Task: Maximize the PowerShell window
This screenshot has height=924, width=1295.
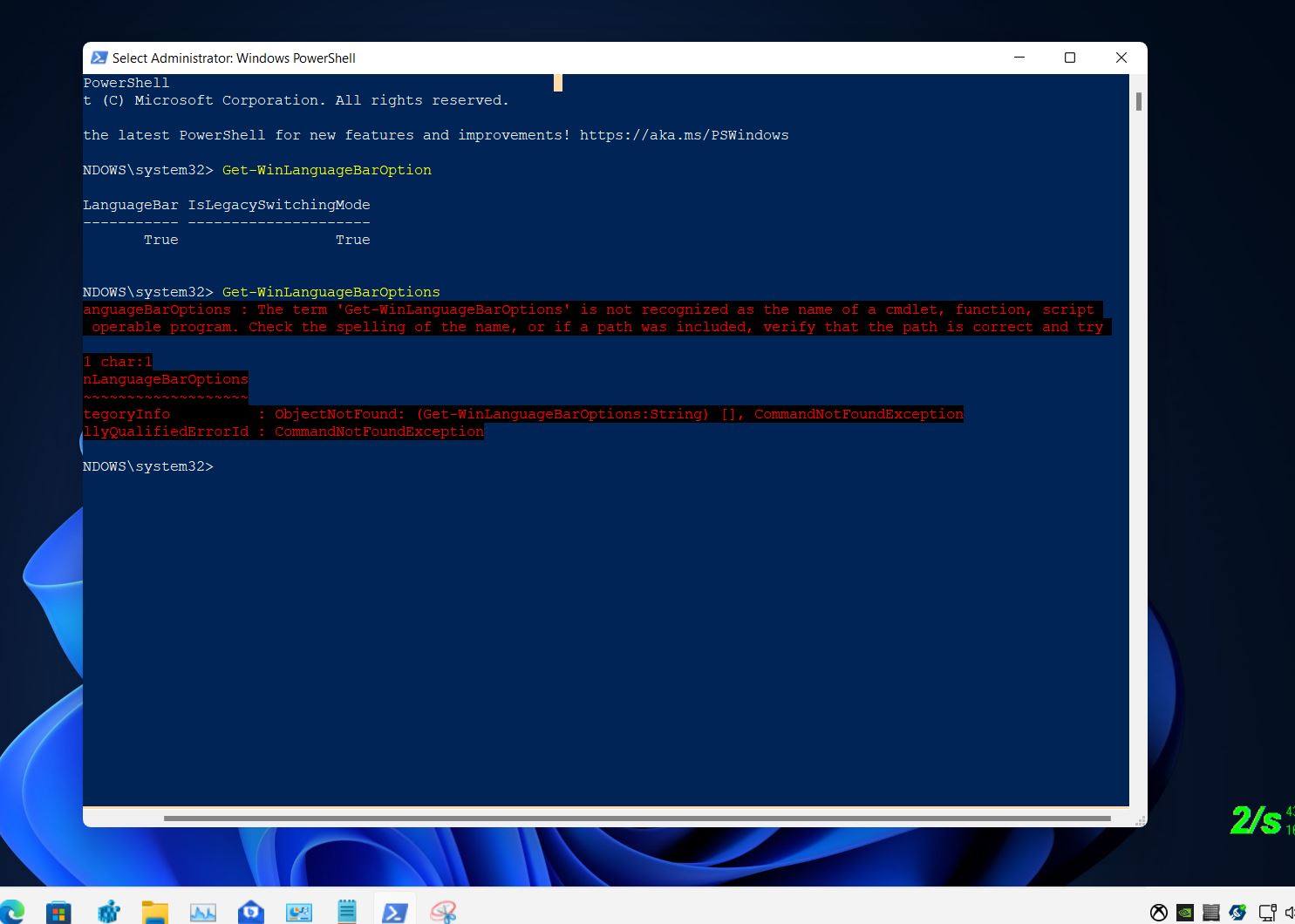Action: pos(1070,58)
